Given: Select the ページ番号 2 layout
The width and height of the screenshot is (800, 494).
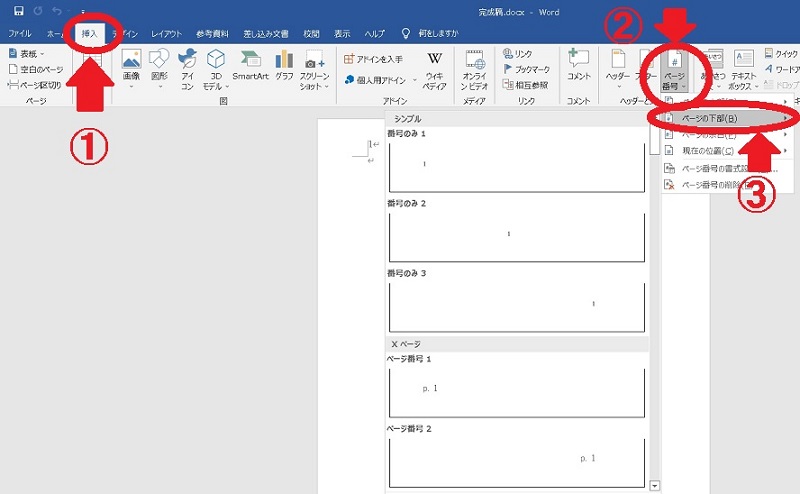Looking at the screenshot, I should pos(517,457).
